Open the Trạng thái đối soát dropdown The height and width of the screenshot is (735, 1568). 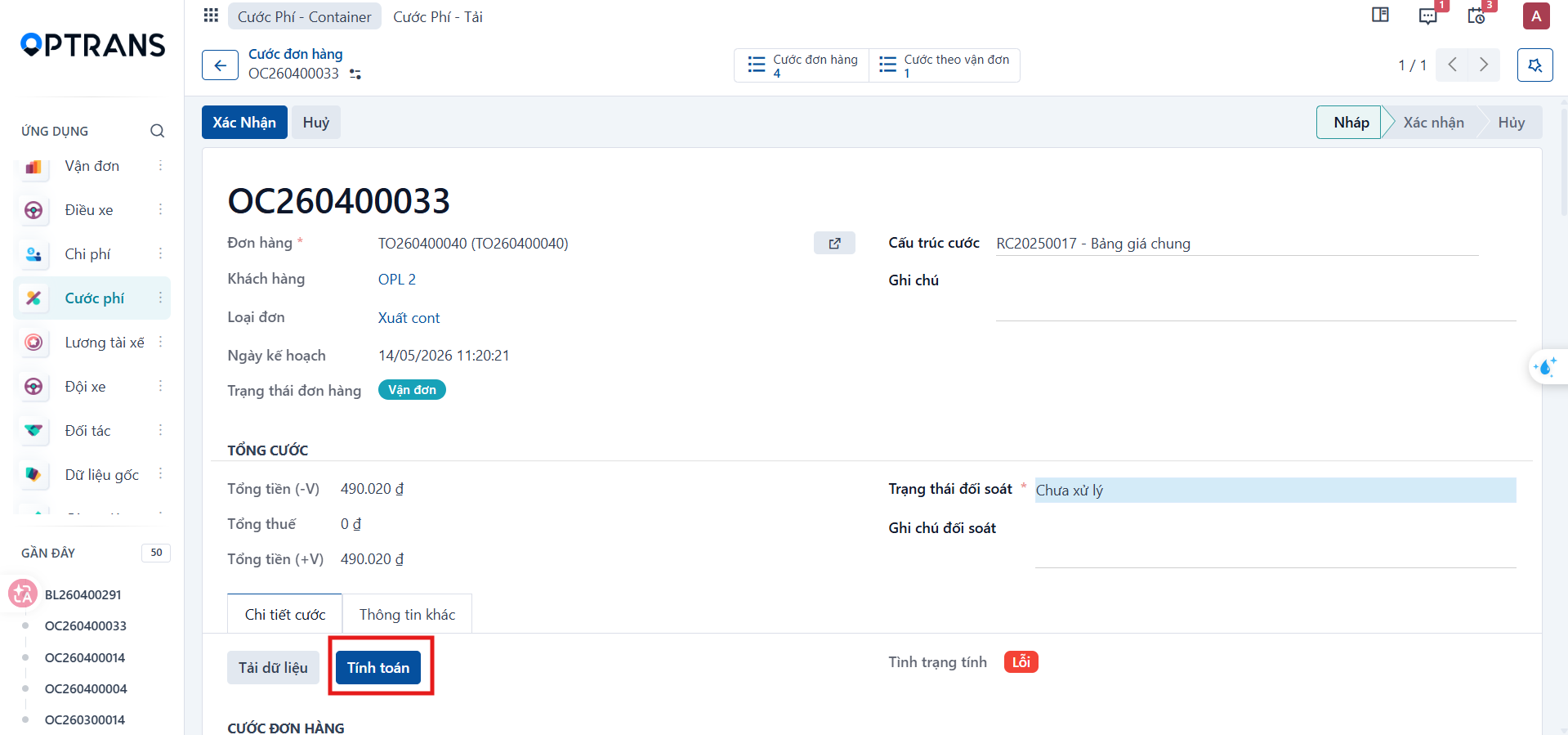(1275, 490)
